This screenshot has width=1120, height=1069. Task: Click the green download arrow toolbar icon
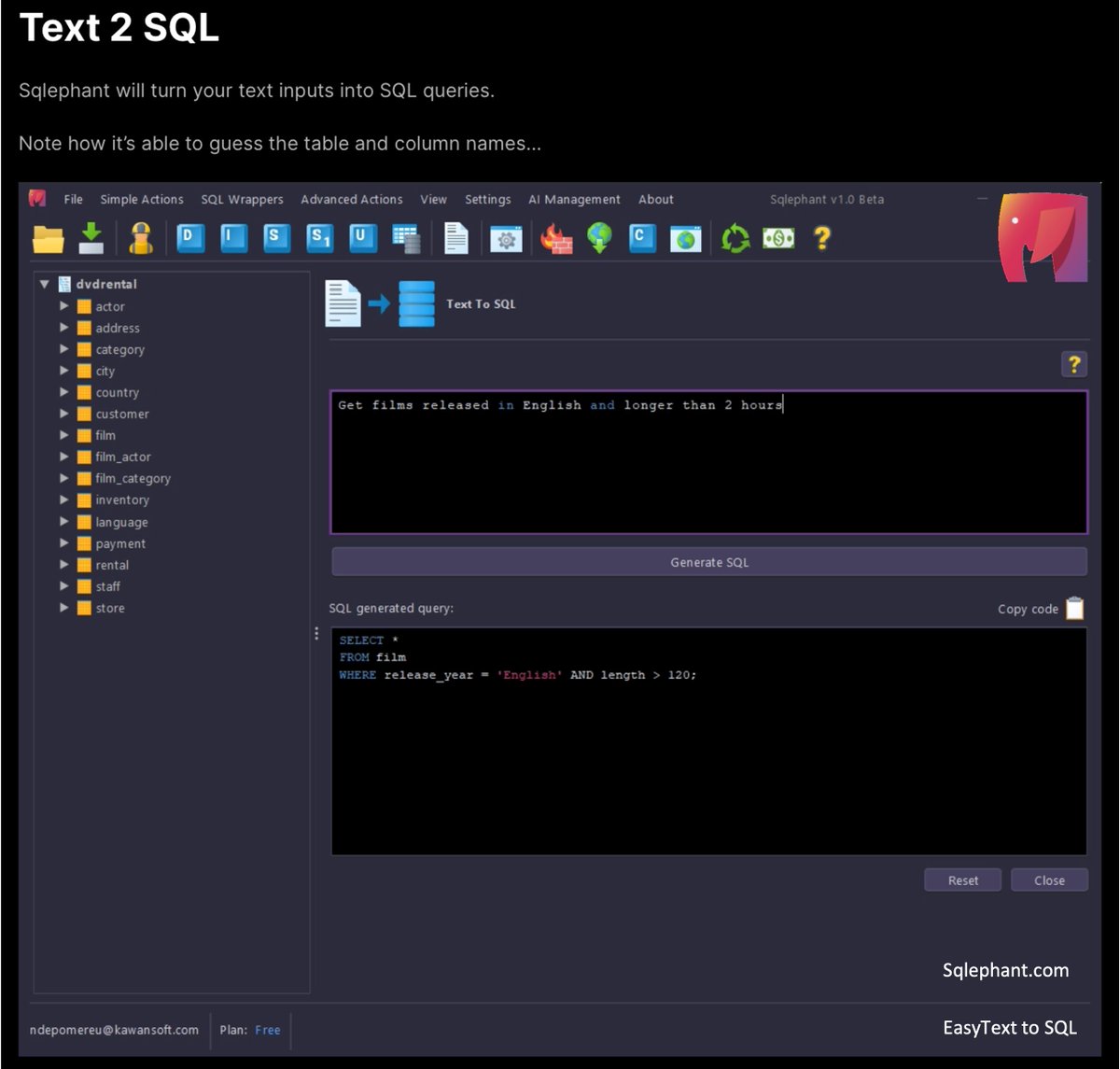[91, 239]
